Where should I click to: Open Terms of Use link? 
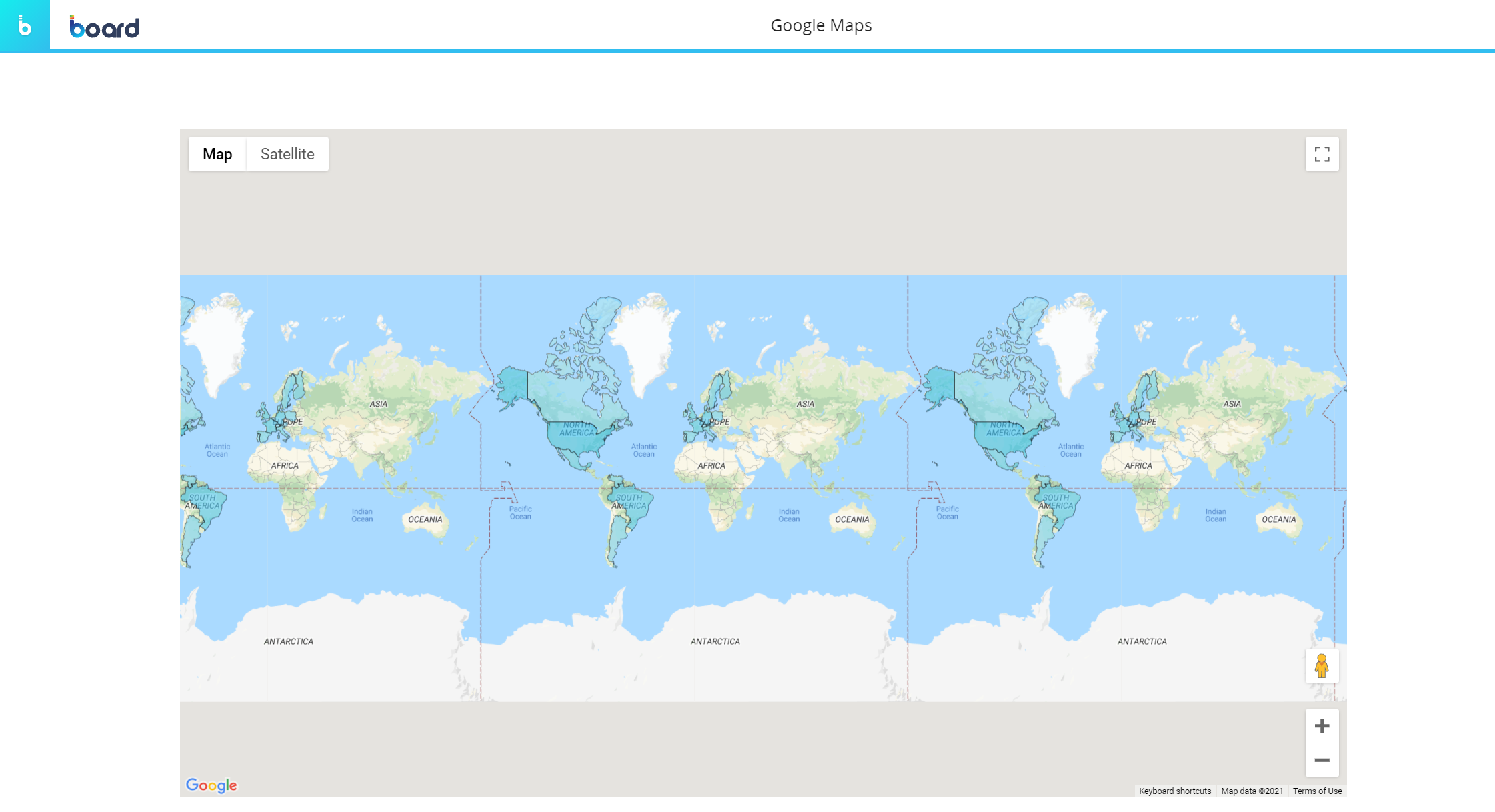click(x=1317, y=791)
